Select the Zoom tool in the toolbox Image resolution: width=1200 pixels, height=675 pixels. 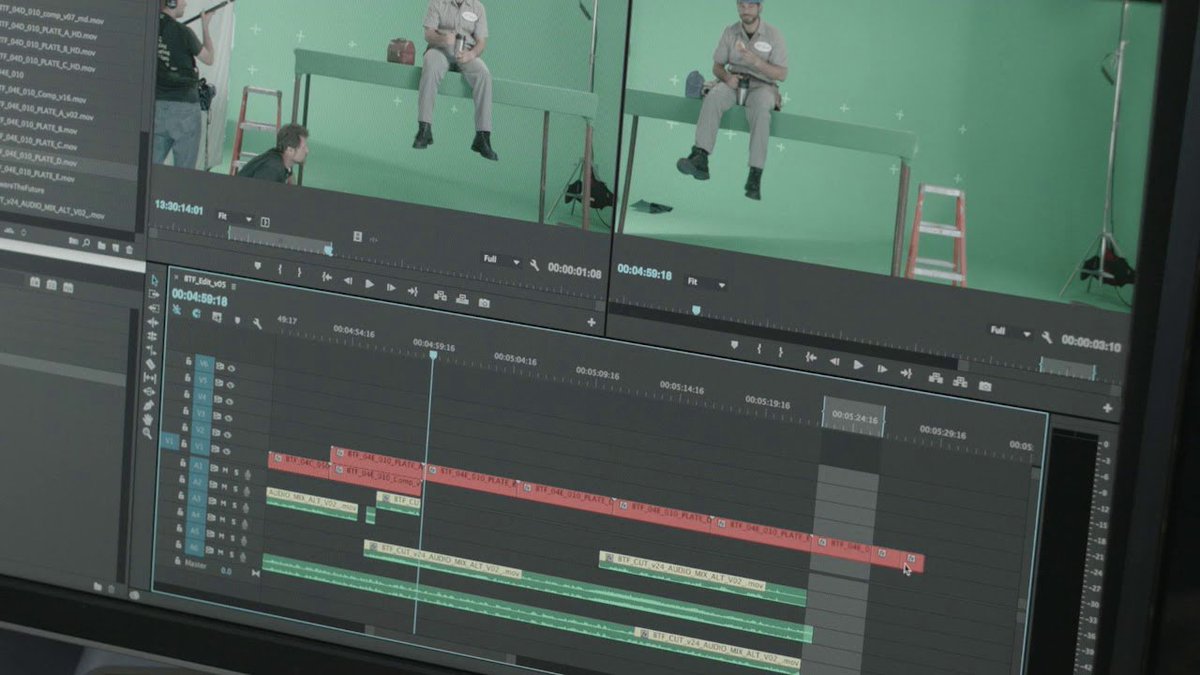(x=147, y=433)
